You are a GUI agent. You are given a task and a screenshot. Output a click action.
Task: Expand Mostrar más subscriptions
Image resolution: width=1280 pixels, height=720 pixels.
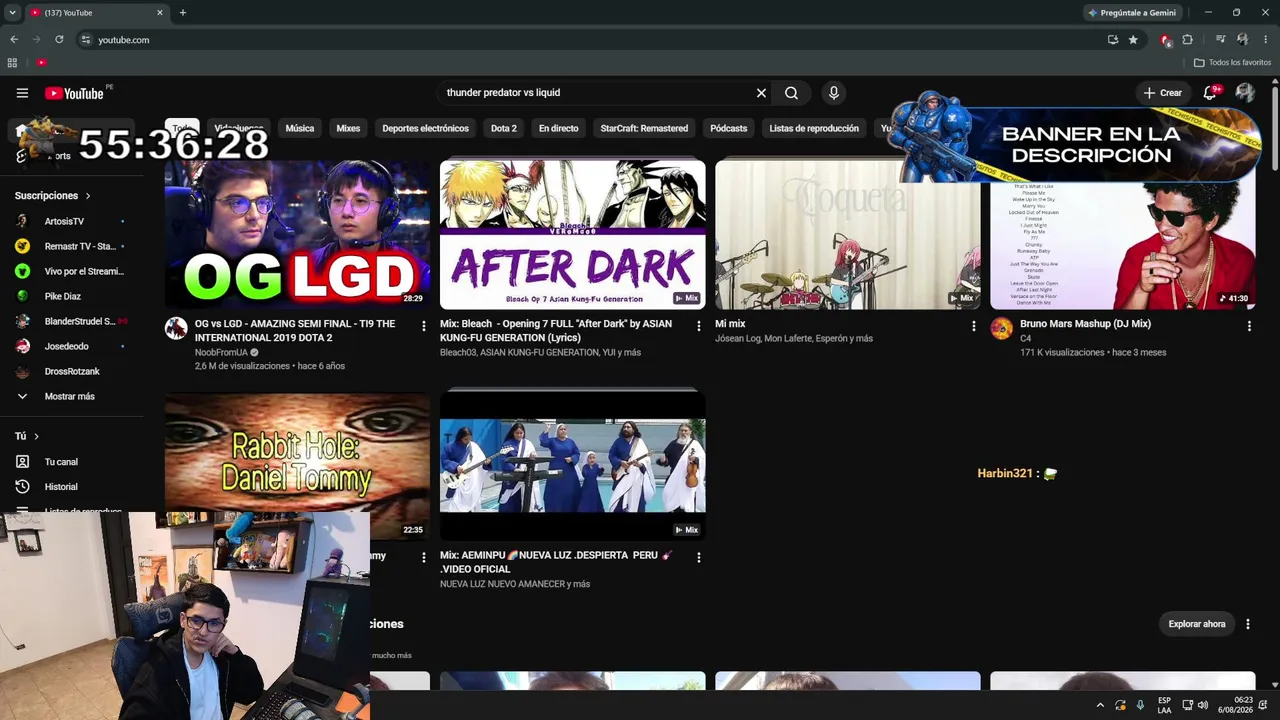tap(70, 396)
